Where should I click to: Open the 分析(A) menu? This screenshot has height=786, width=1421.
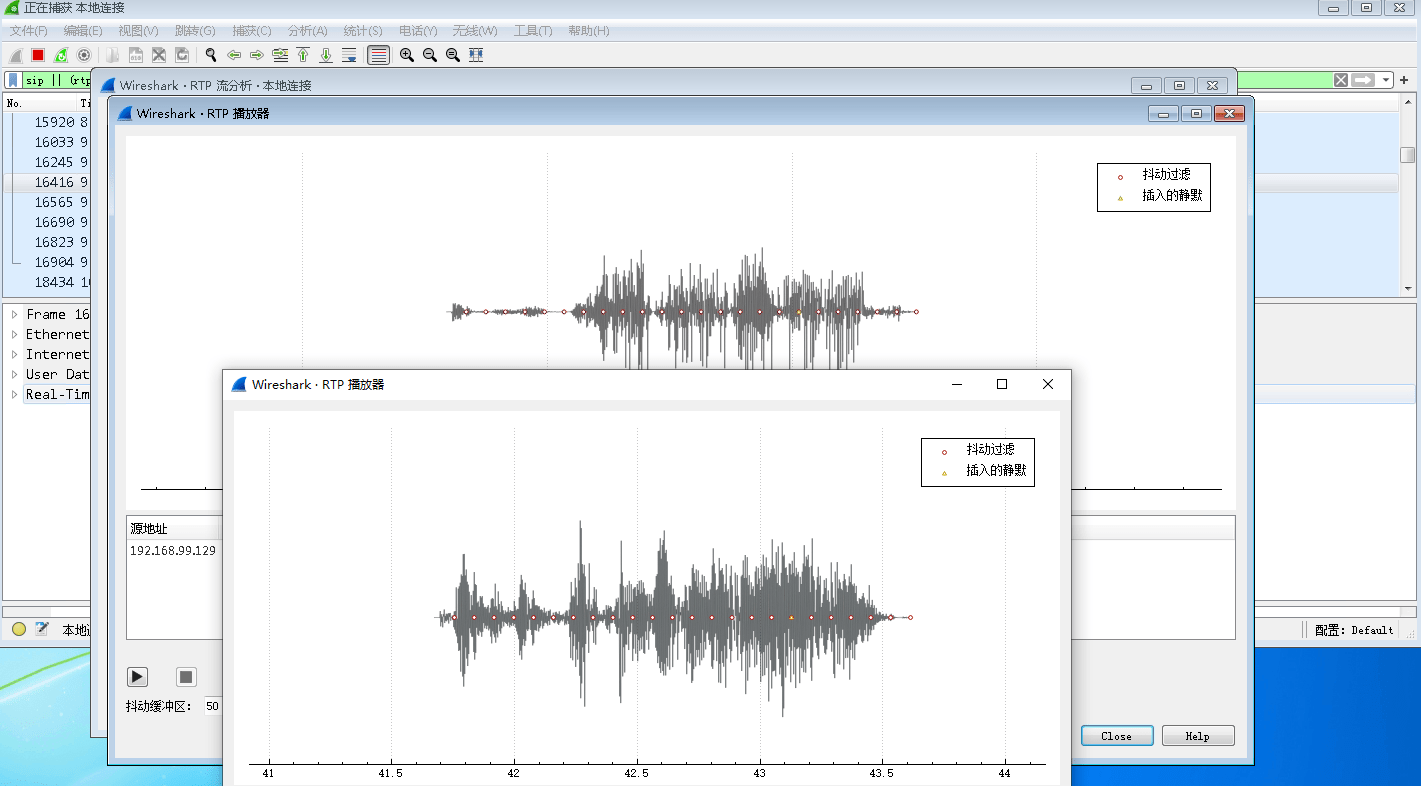pos(308,31)
